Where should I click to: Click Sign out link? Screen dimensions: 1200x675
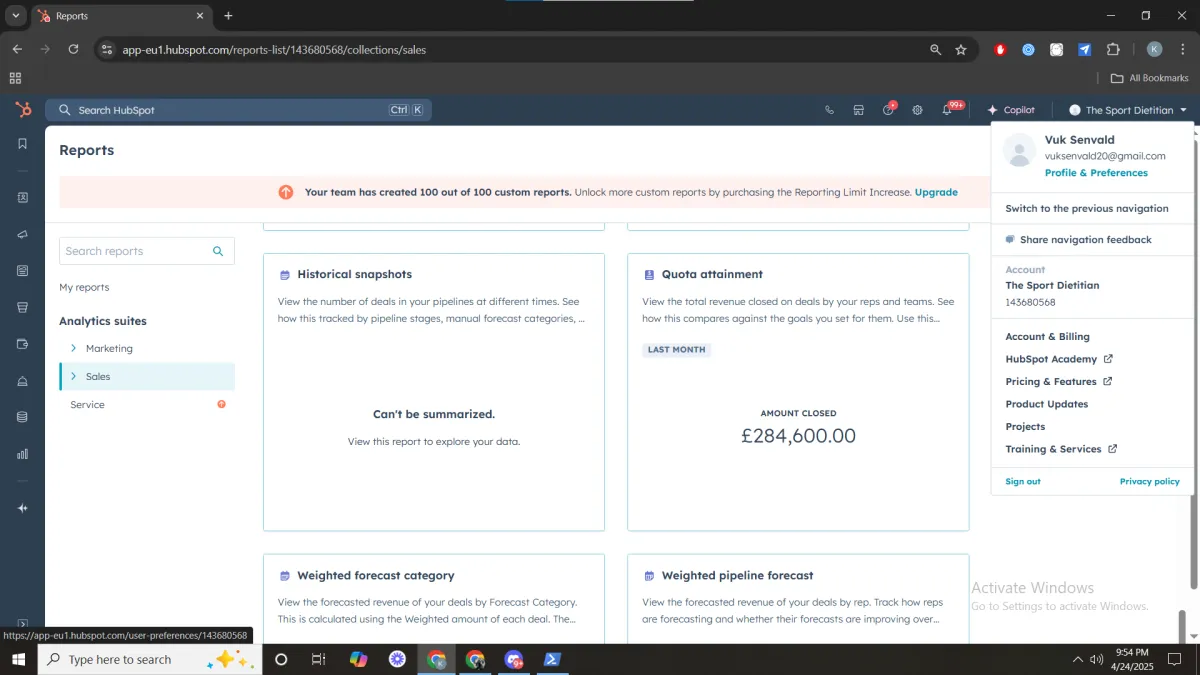point(1023,482)
